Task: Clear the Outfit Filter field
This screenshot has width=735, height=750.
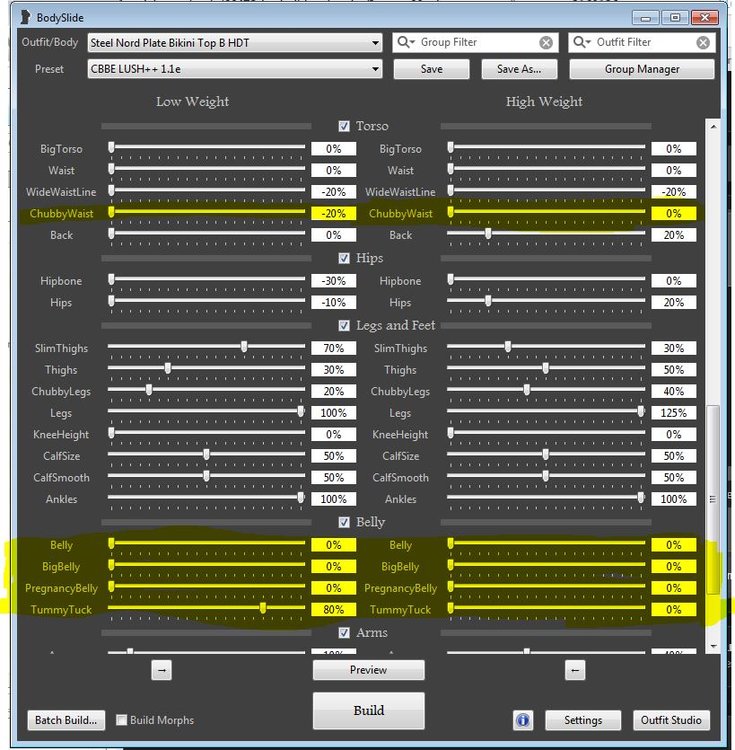Action: tap(702, 43)
